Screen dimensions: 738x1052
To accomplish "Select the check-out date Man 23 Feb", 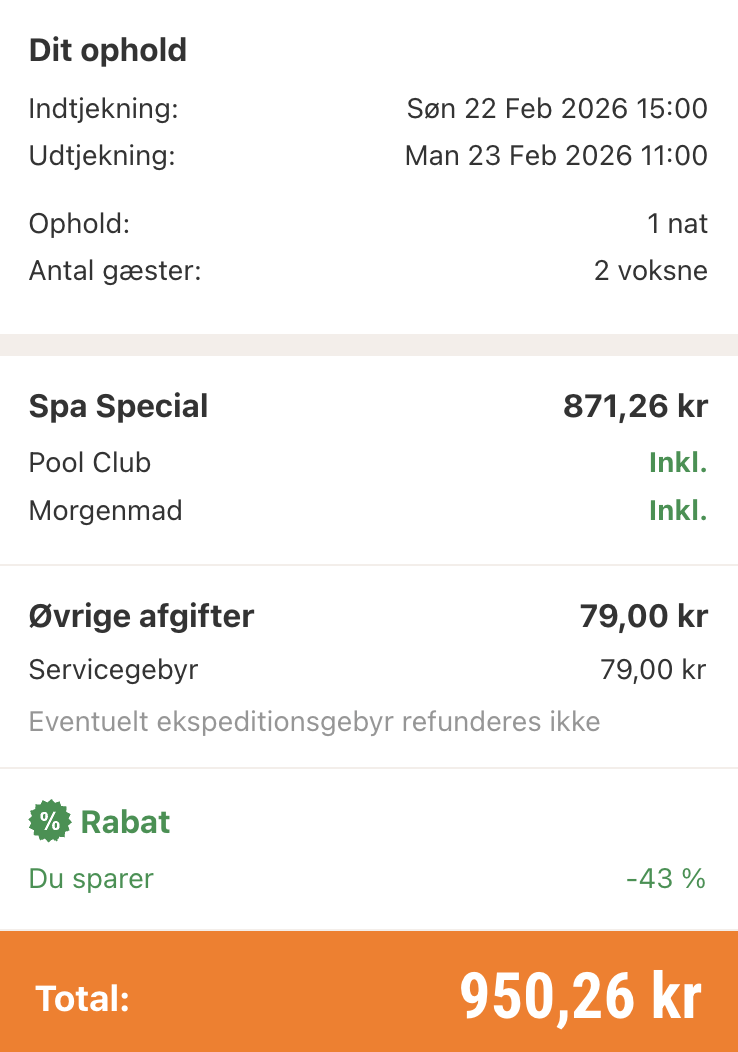I will click(555, 156).
